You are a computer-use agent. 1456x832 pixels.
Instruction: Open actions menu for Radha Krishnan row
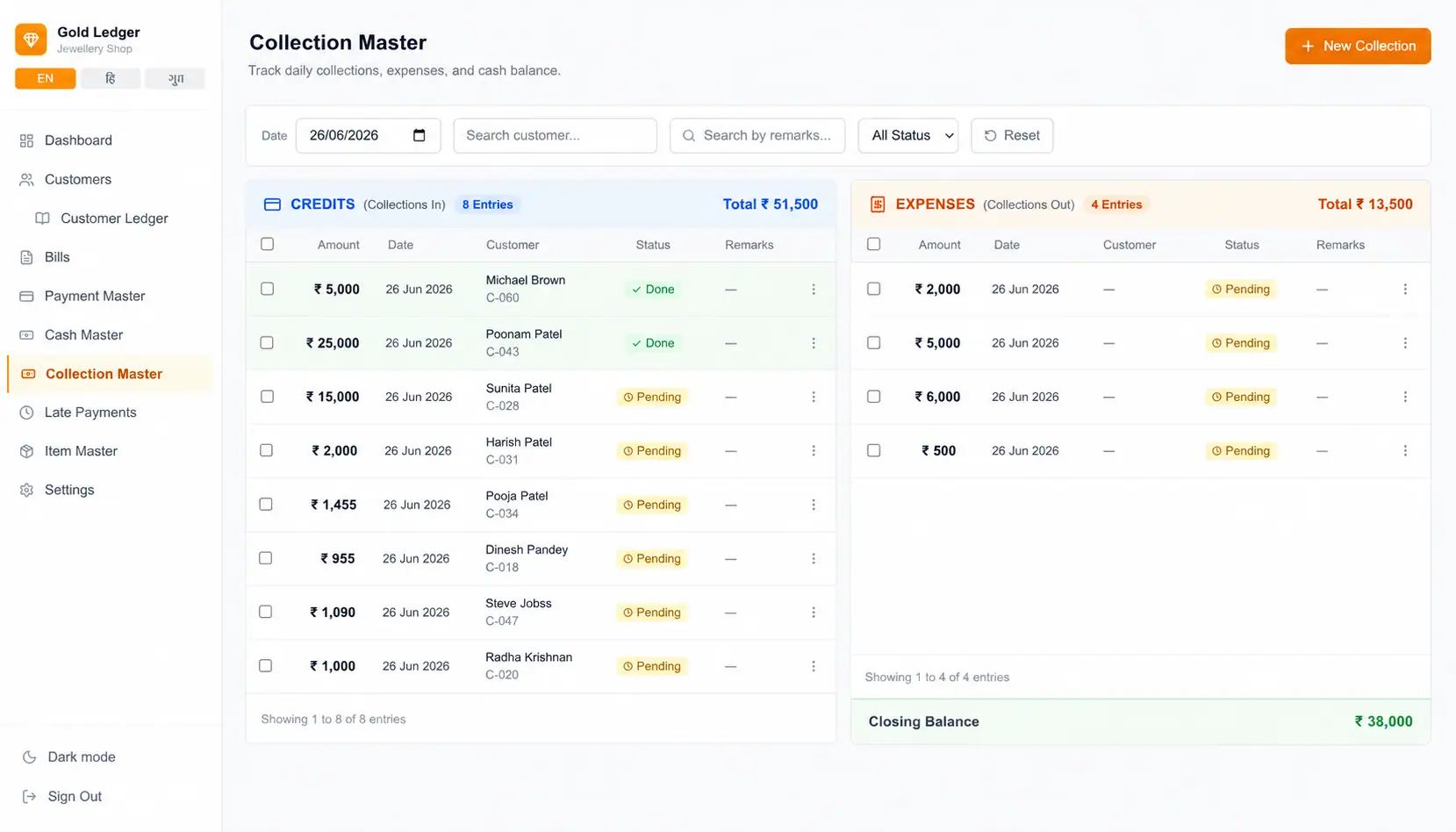[814, 666]
